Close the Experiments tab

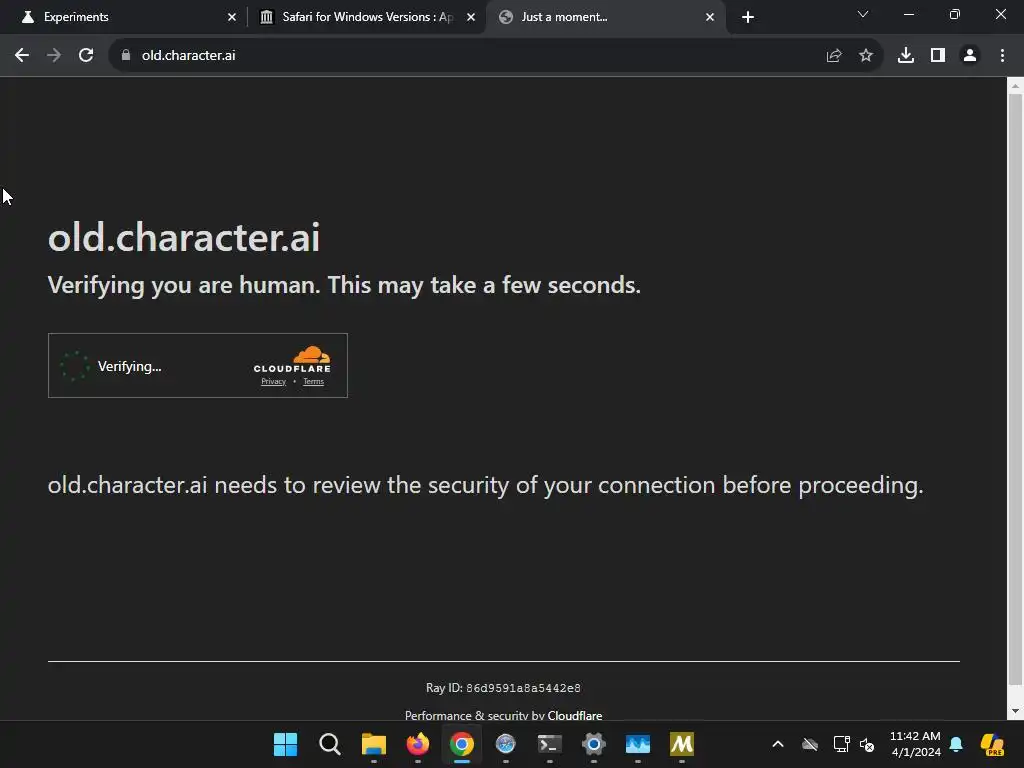[232, 17]
